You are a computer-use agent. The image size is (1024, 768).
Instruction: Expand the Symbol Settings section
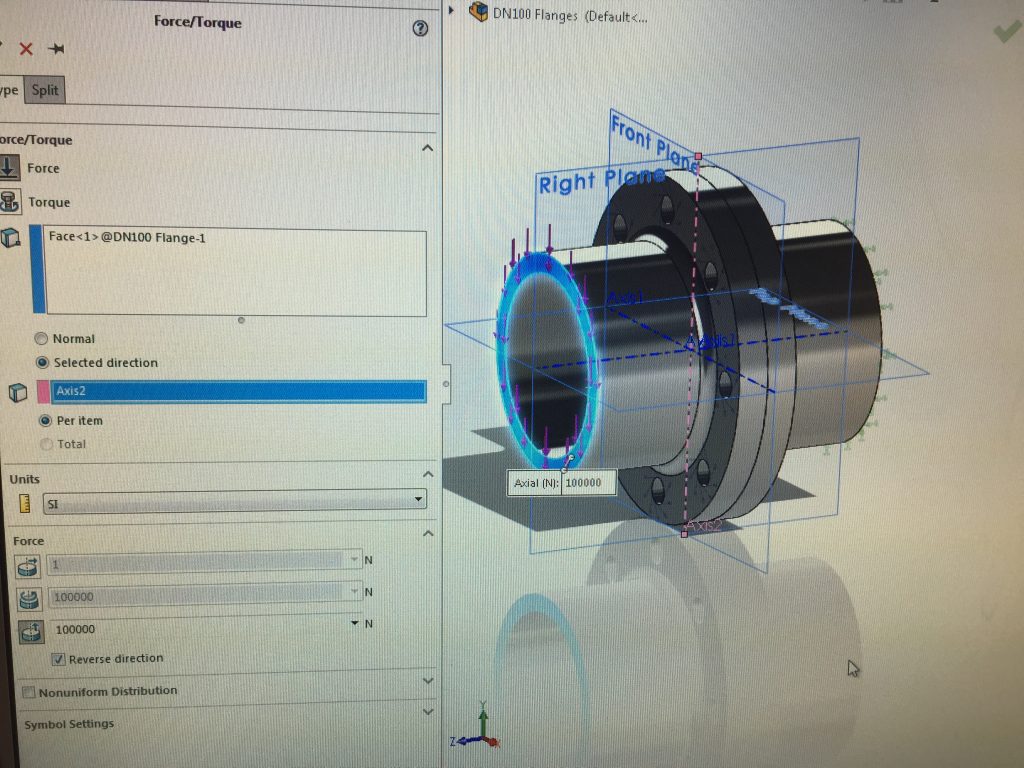coord(428,712)
